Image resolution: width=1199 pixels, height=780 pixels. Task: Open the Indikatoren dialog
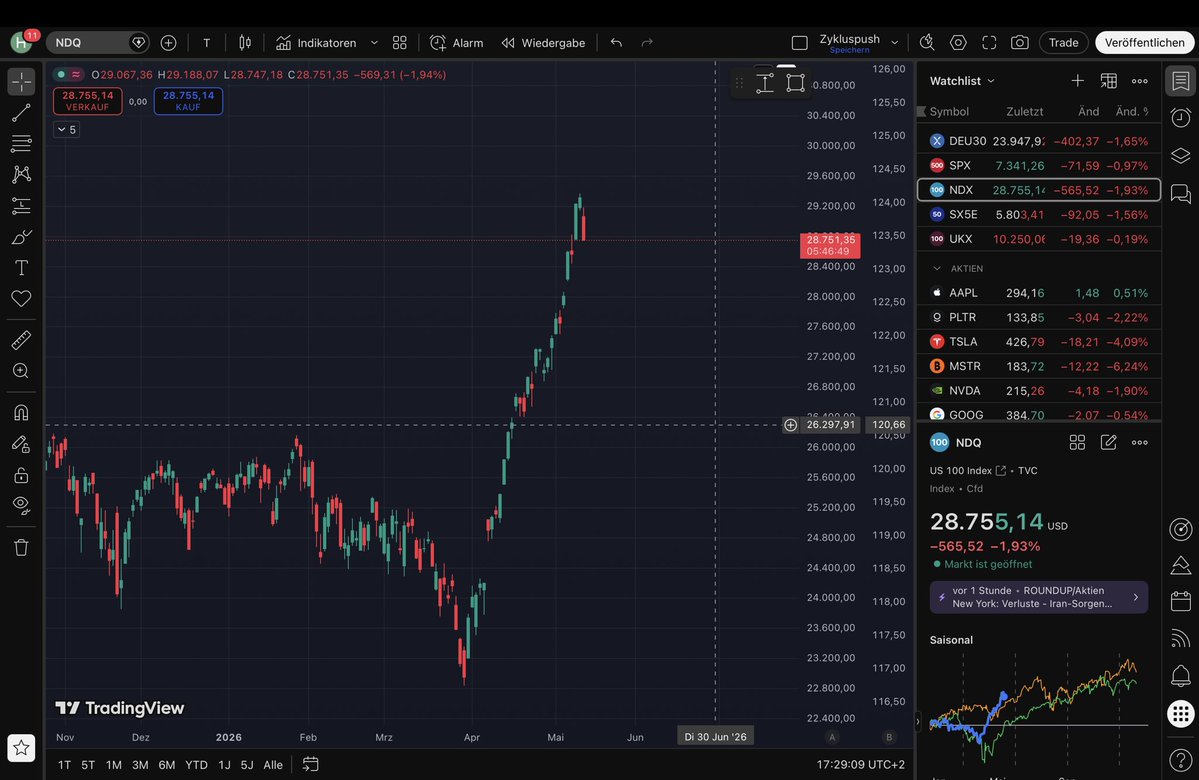[x=317, y=43]
